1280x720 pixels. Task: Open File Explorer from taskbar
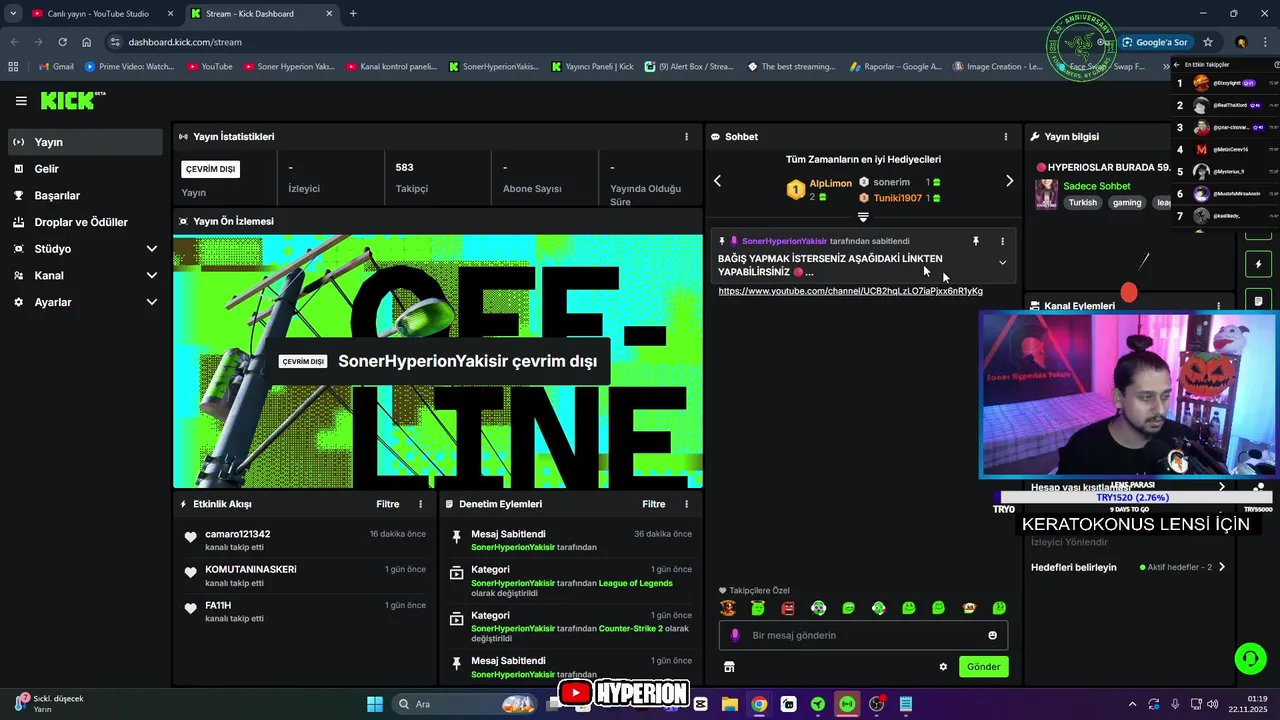[729, 704]
